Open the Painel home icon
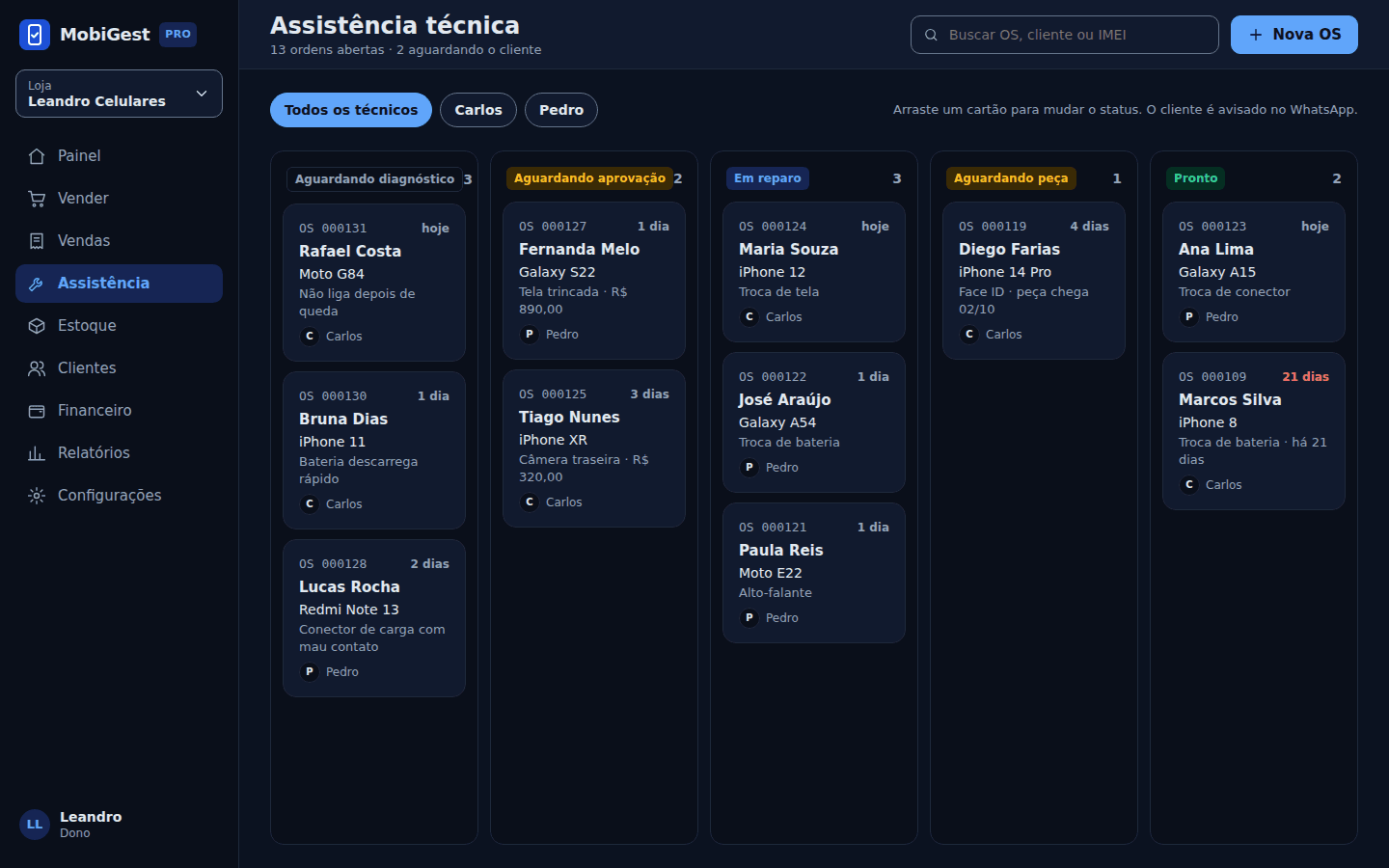Viewport: 1389px width, 868px height. [37, 156]
